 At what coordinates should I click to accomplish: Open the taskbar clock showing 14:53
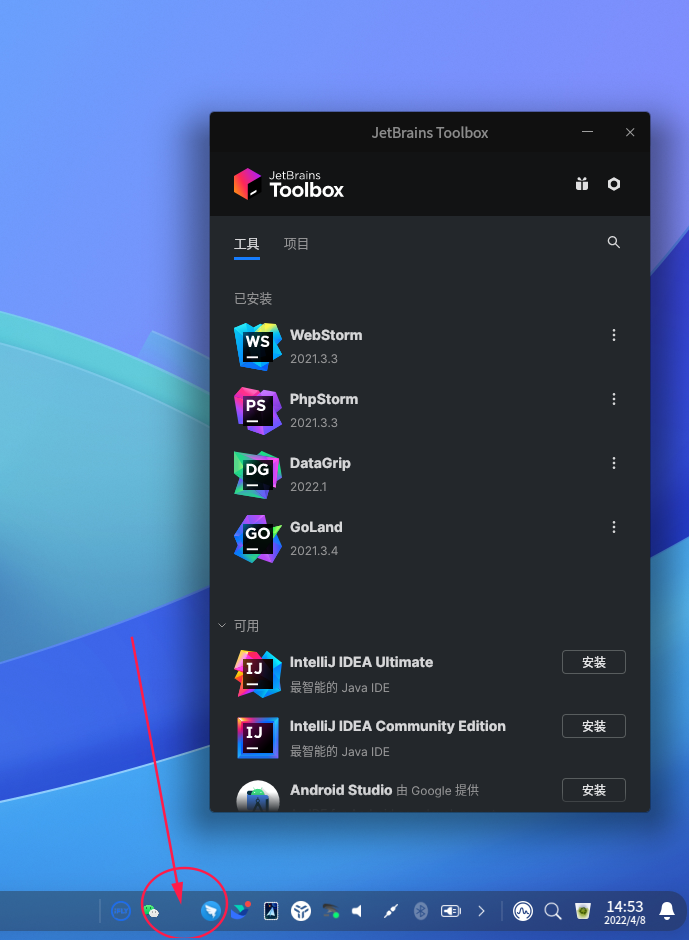625,912
